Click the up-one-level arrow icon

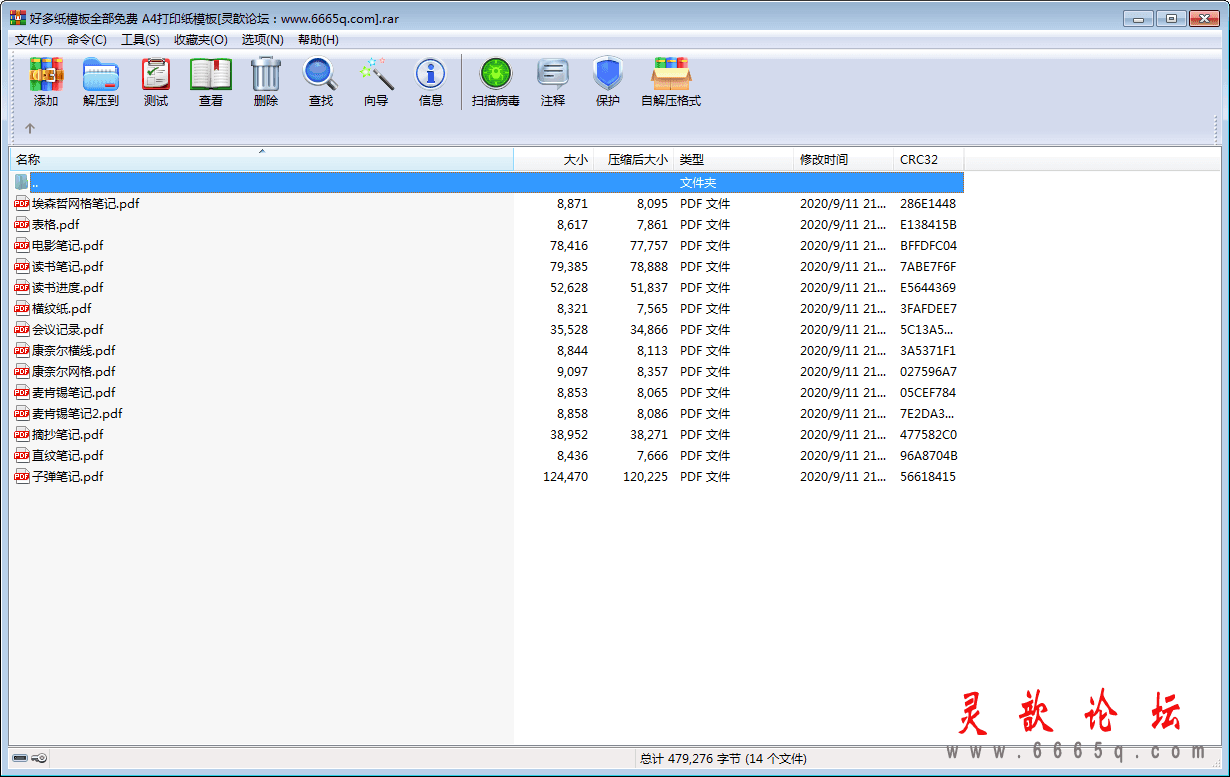[x=30, y=128]
